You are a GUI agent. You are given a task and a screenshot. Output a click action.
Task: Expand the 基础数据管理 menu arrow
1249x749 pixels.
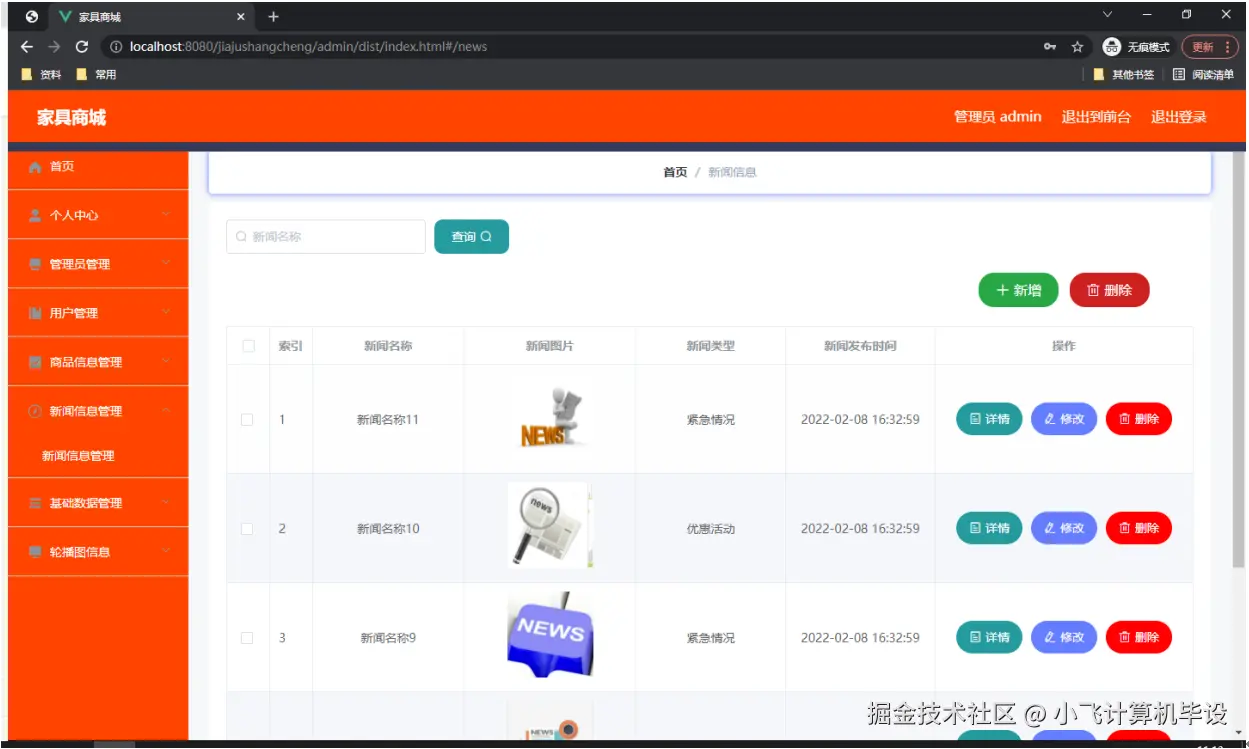pyautogui.click(x=166, y=502)
